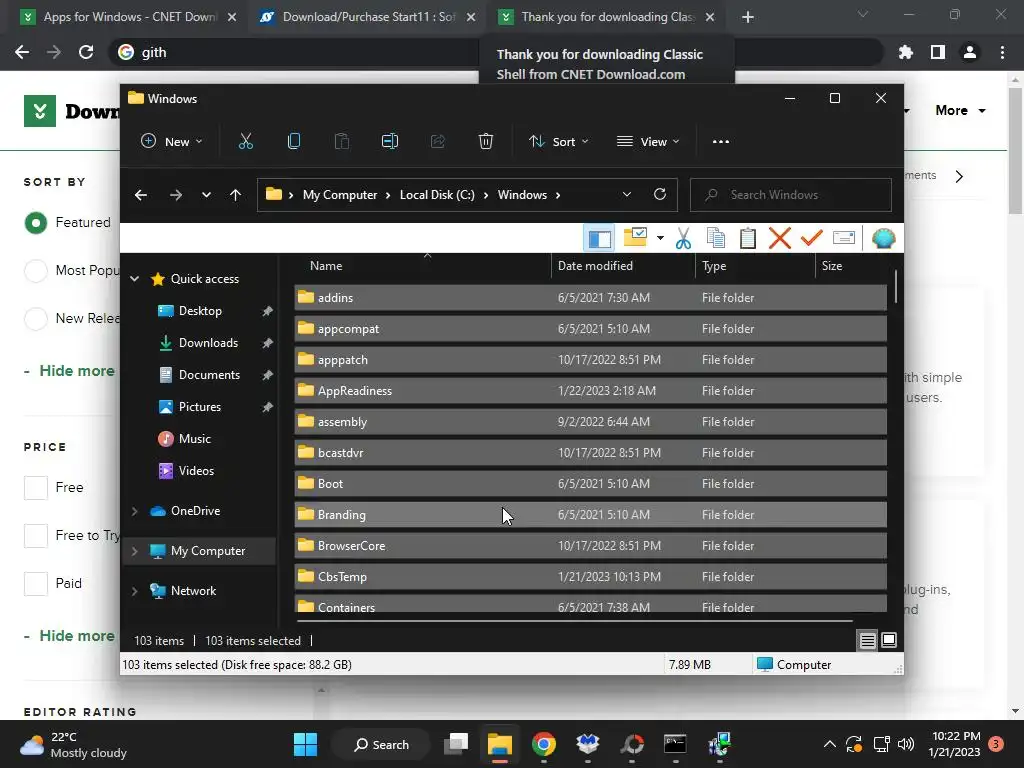Toggle the navigation pane in Classic Shell toolbar
The width and height of the screenshot is (1024, 768).
click(599, 238)
